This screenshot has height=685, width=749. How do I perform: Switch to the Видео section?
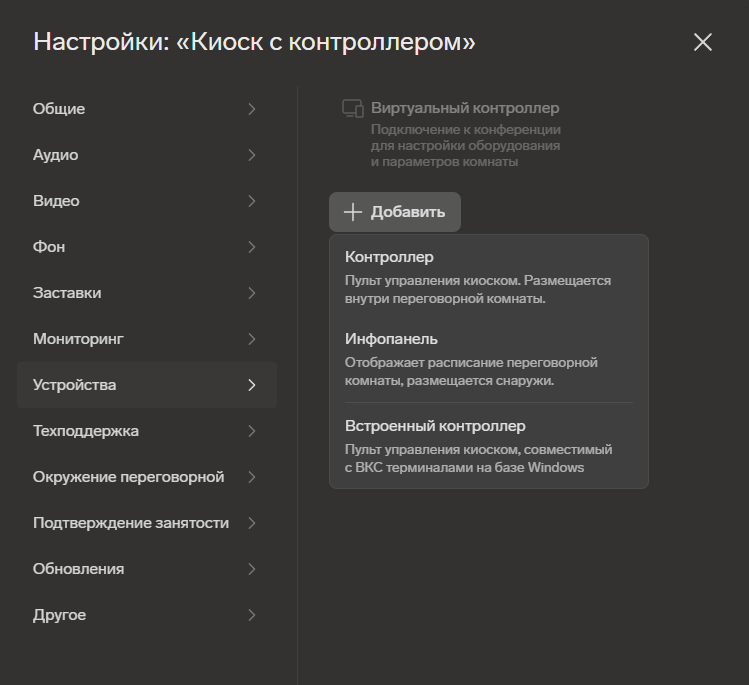56,201
